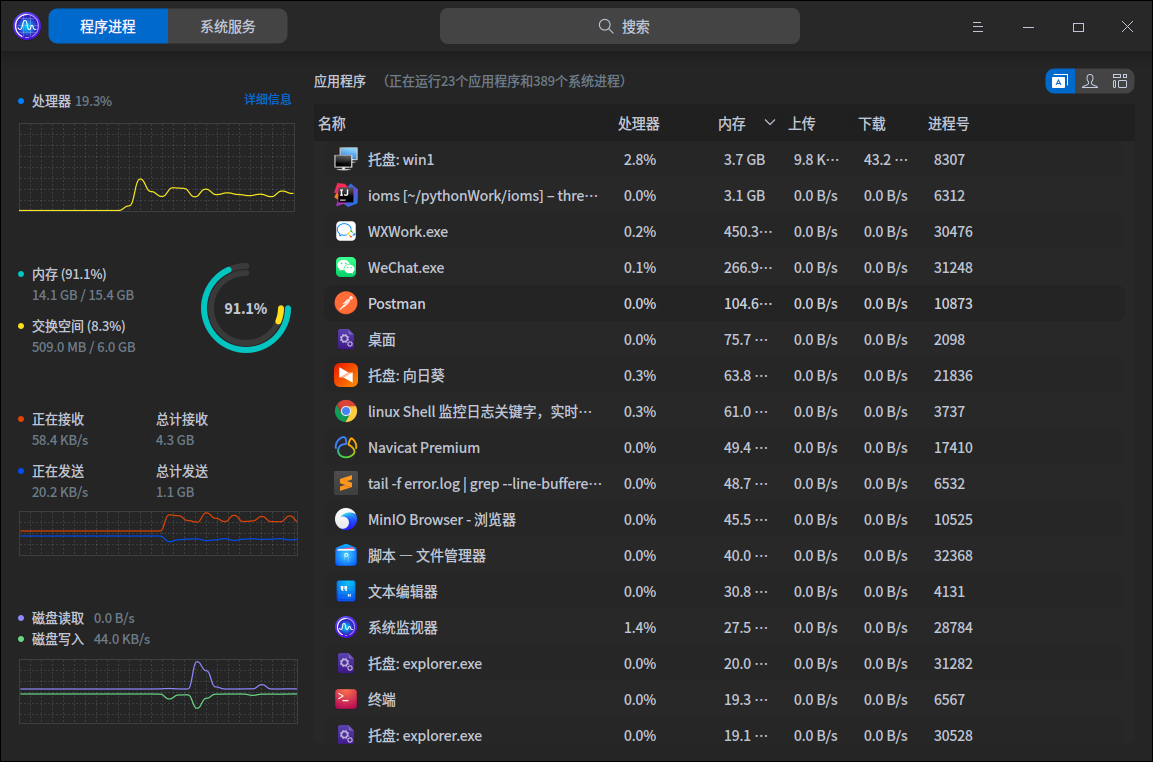
Task: Select the Navicat Premium icon
Action: pyautogui.click(x=346, y=448)
